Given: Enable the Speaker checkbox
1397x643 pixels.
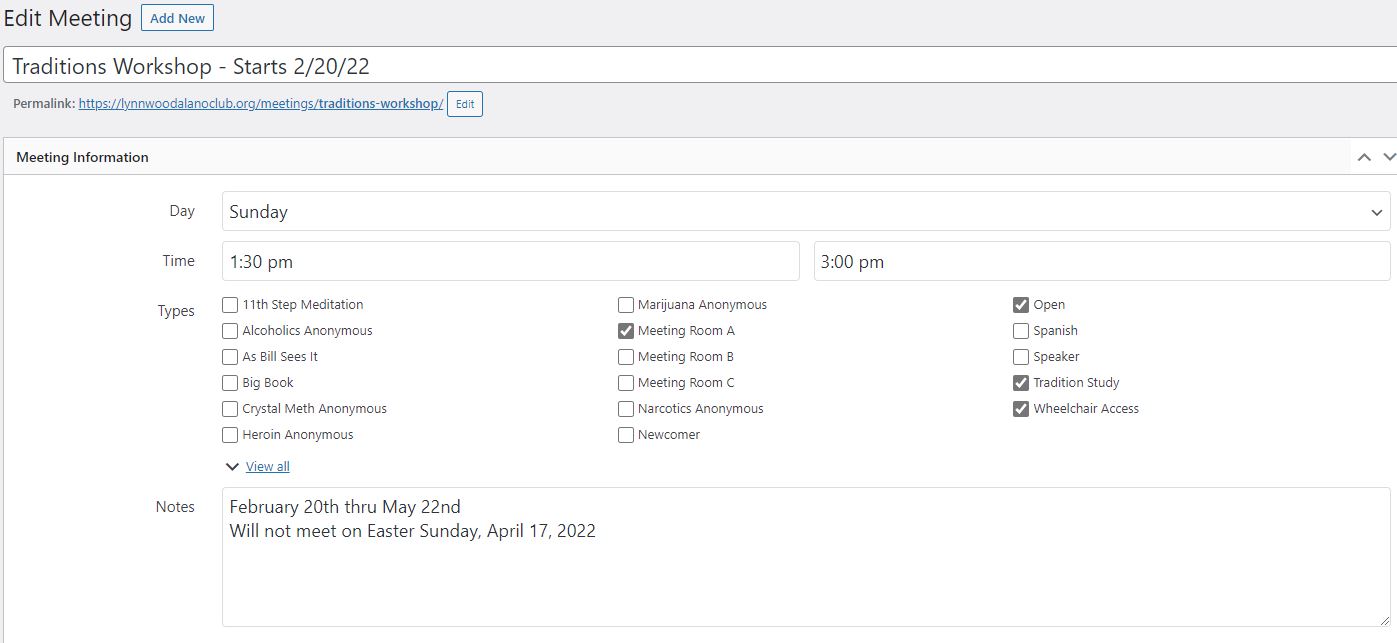Looking at the screenshot, I should 1021,357.
